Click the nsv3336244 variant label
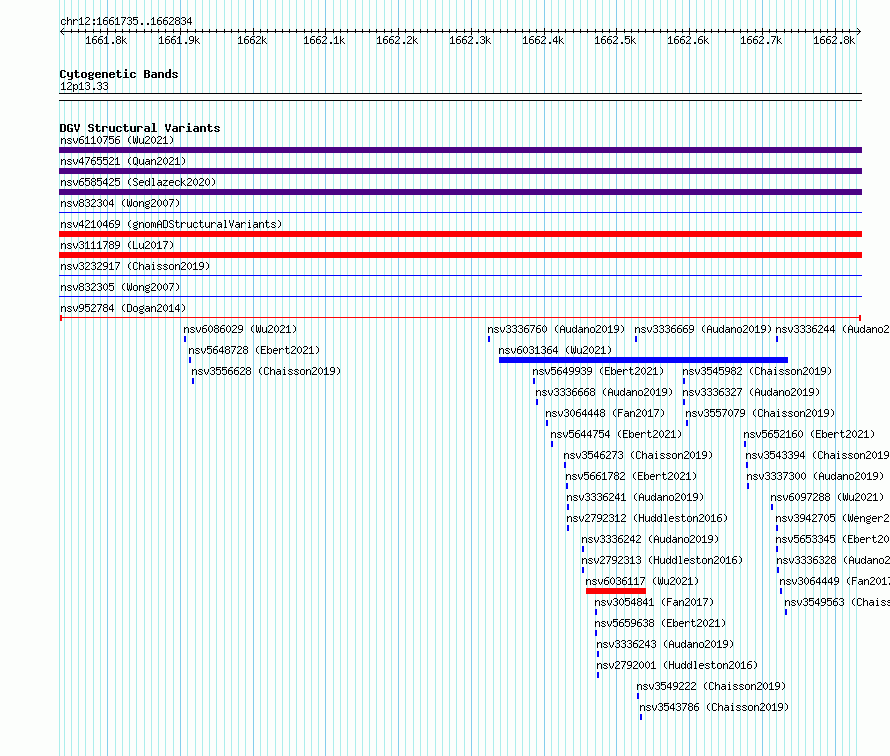The height and width of the screenshot is (756, 890). click(832, 329)
